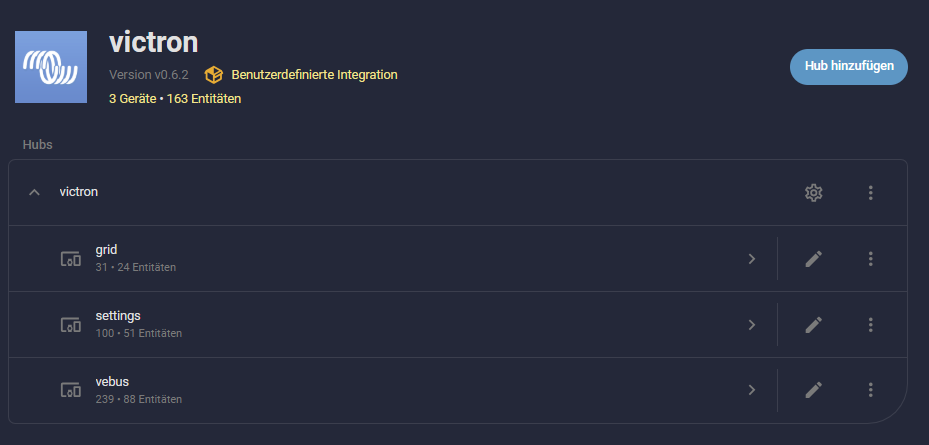Open victron hub settings gear

(x=814, y=192)
